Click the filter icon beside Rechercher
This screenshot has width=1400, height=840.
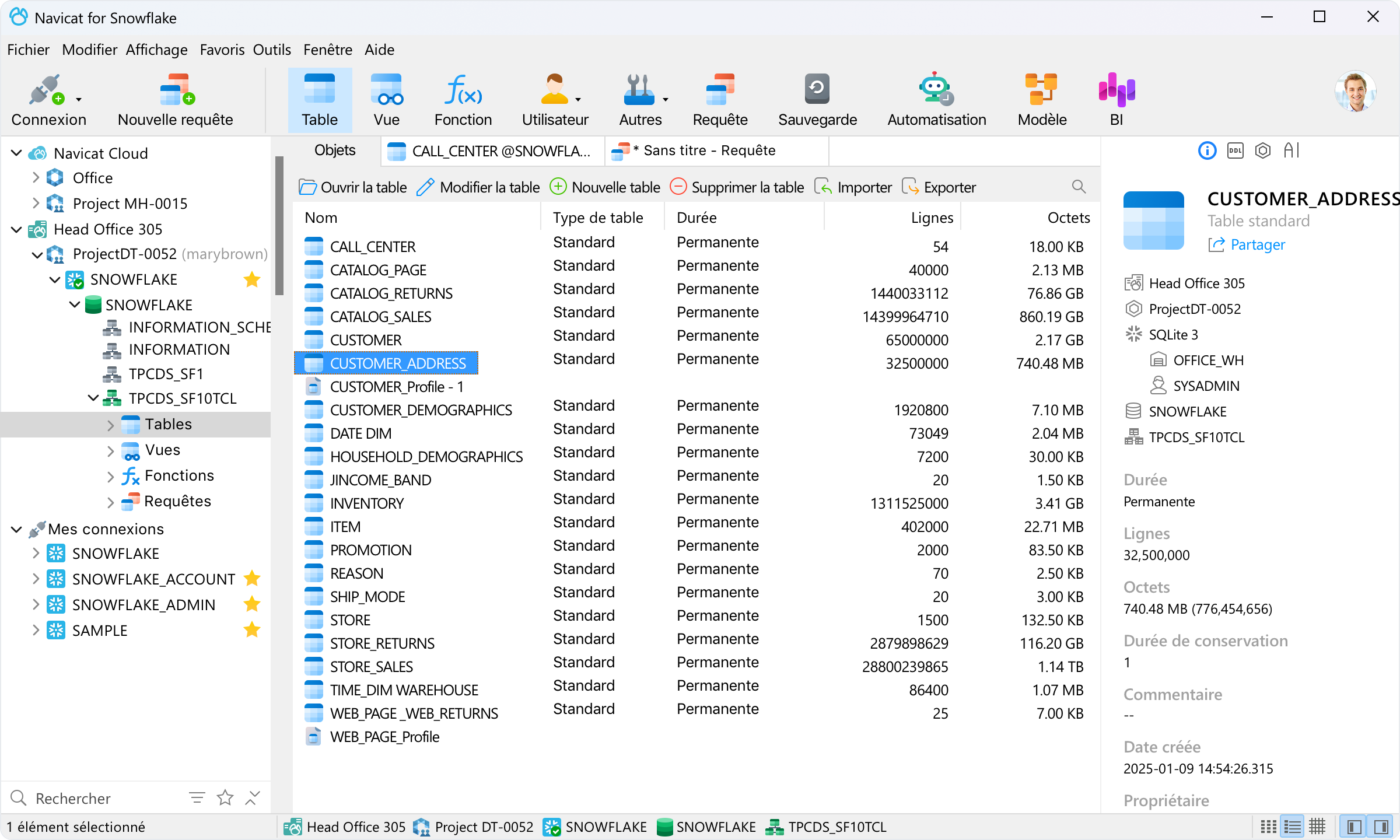pyautogui.click(x=197, y=797)
